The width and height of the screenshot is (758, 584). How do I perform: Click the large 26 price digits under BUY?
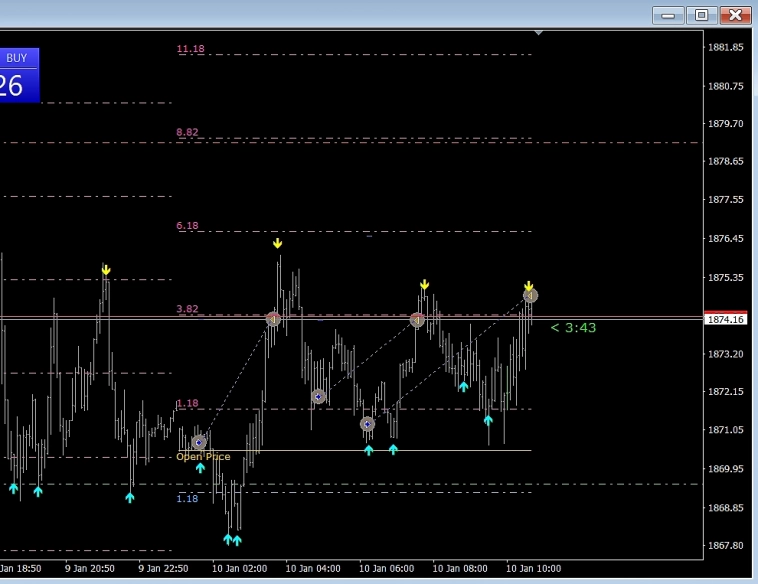(x=12, y=86)
